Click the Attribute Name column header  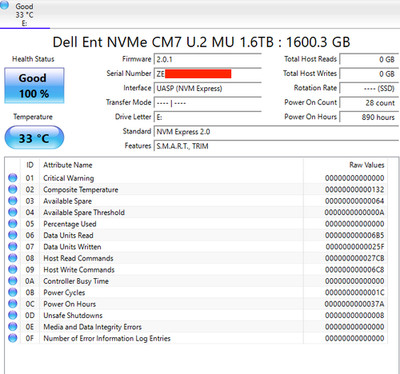click(67, 165)
